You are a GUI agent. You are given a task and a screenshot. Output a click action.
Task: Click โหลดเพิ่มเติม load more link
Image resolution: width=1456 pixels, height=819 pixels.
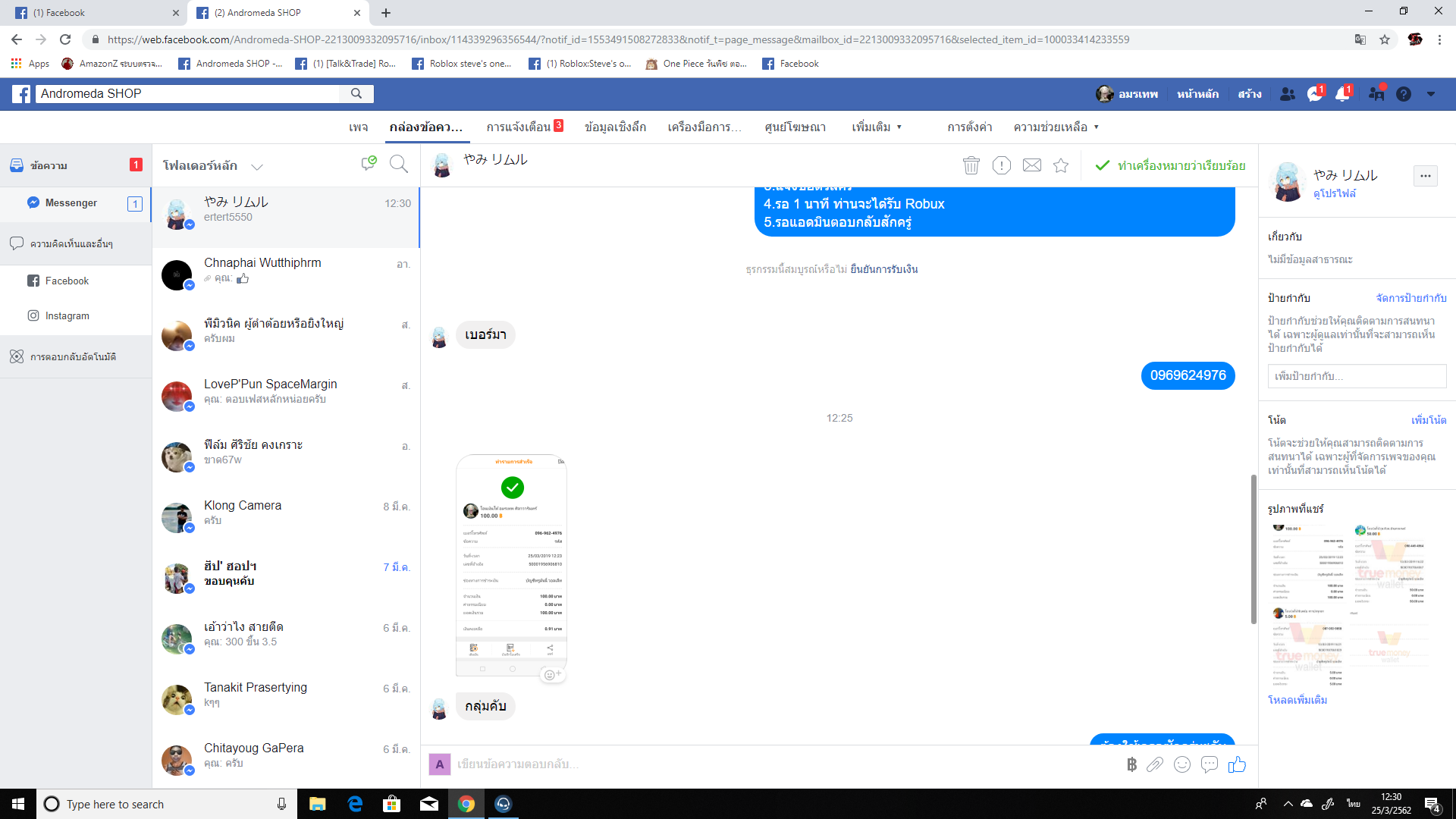click(x=1298, y=700)
